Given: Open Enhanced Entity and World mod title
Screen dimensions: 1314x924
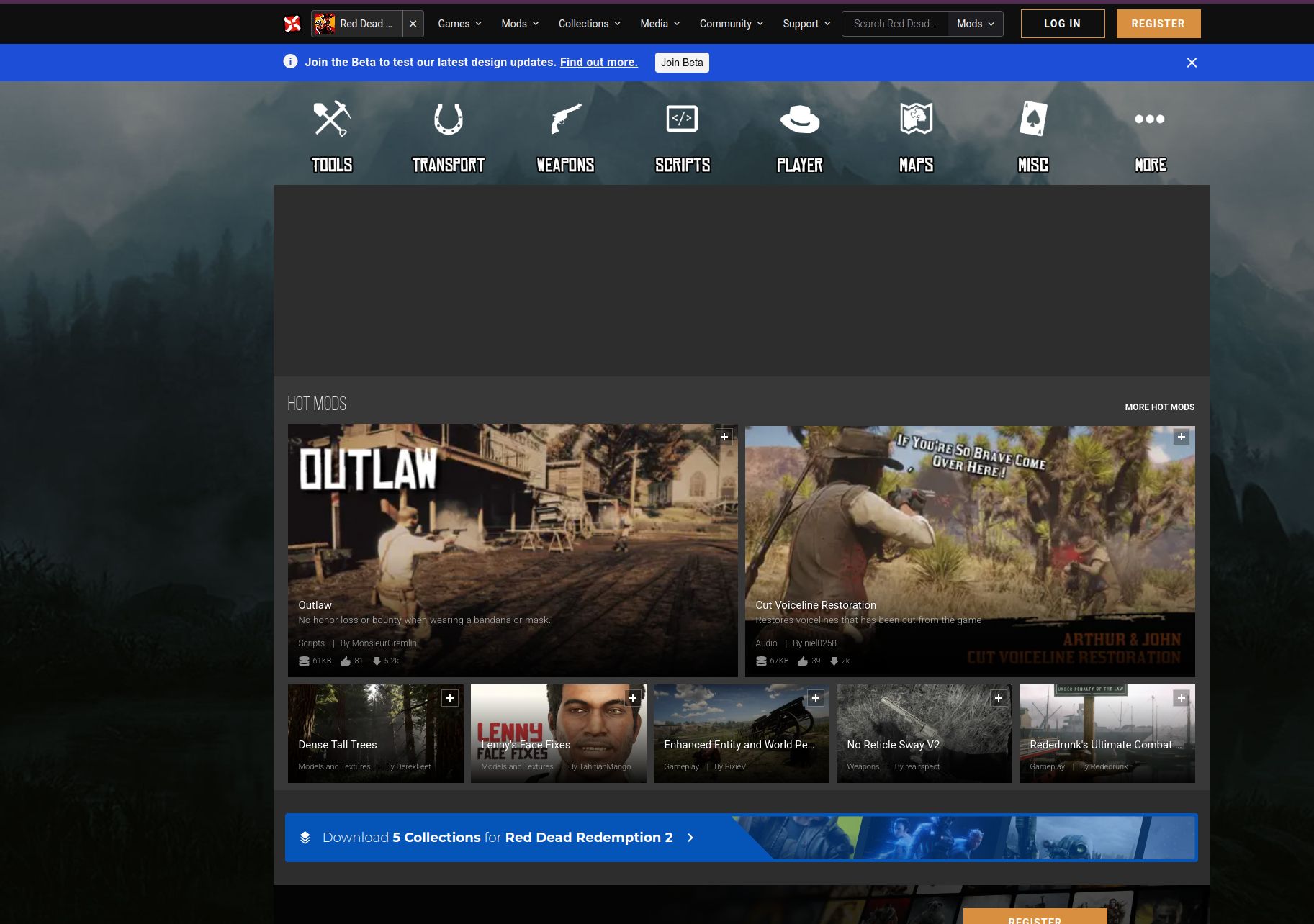Looking at the screenshot, I should (739, 745).
